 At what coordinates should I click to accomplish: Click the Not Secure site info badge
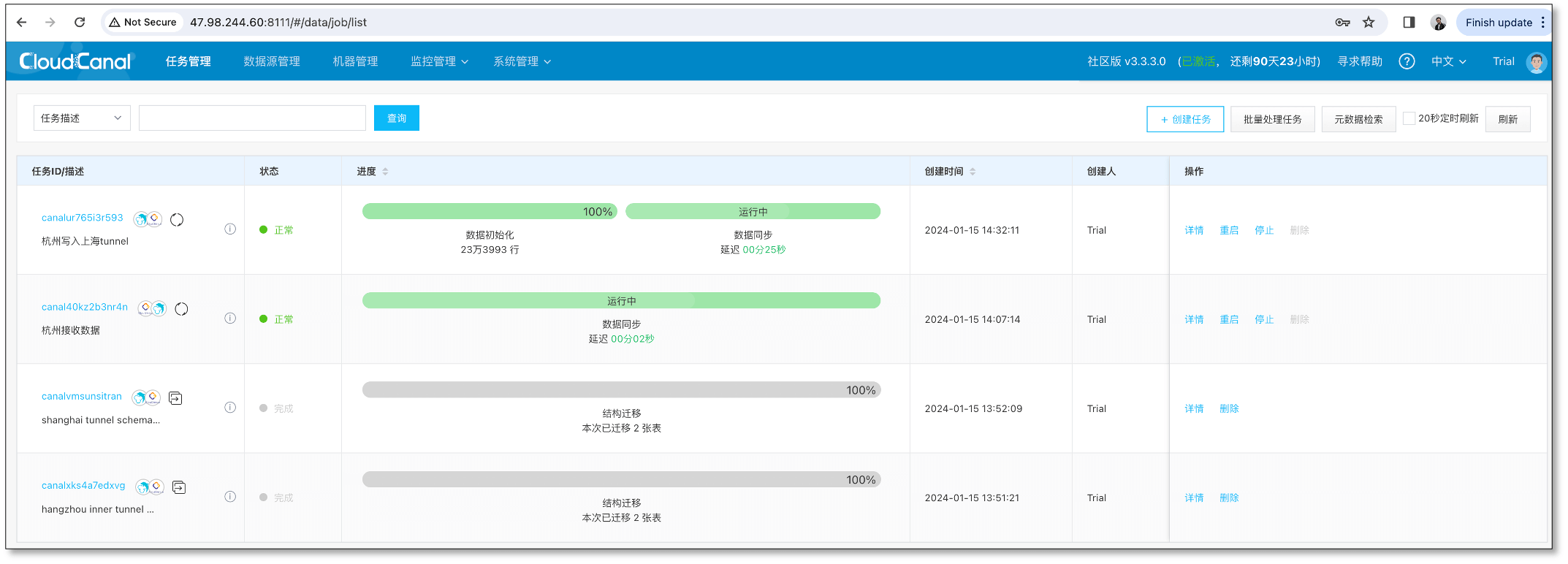click(x=143, y=22)
